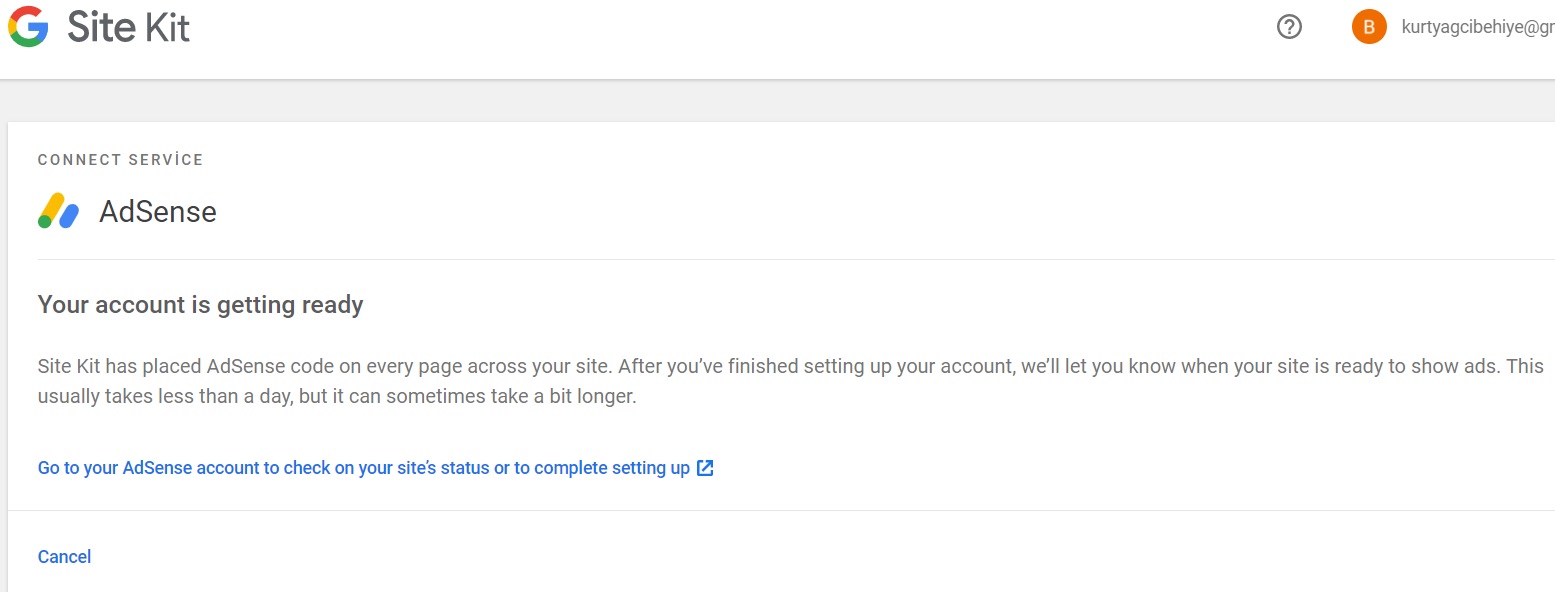The image size is (1555, 592).
Task: Go to your AdSense account link
Action: pos(364,468)
